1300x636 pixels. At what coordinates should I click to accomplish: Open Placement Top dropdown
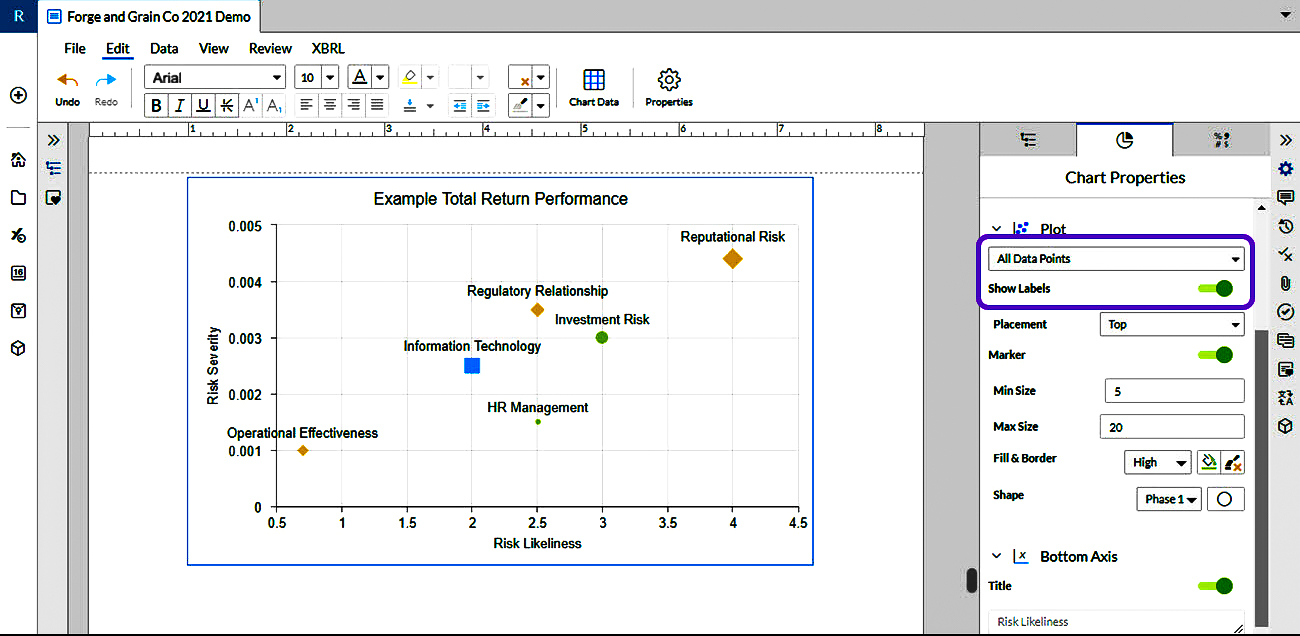(1172, 324)
